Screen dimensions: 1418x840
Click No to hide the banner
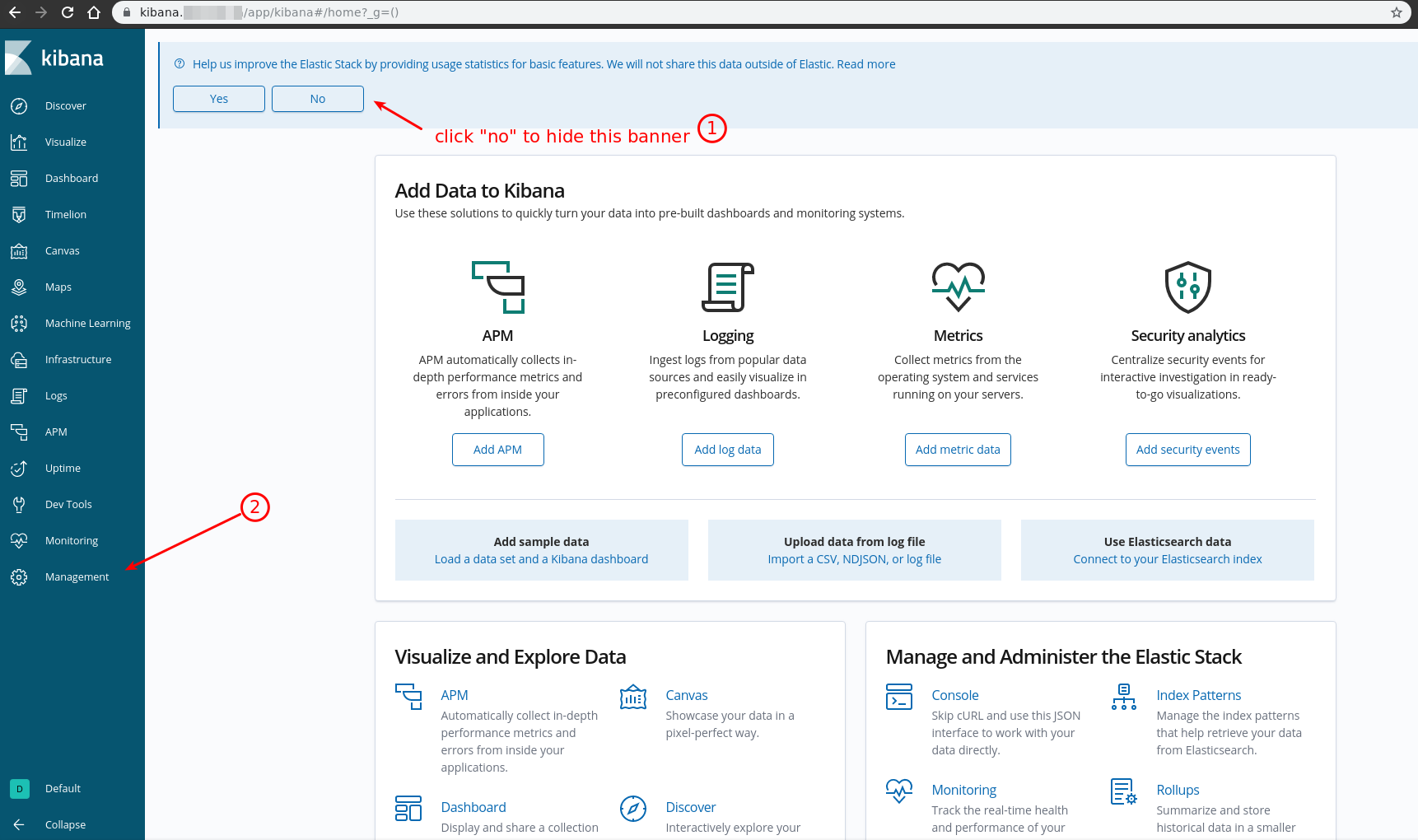(x=318, y=99)
